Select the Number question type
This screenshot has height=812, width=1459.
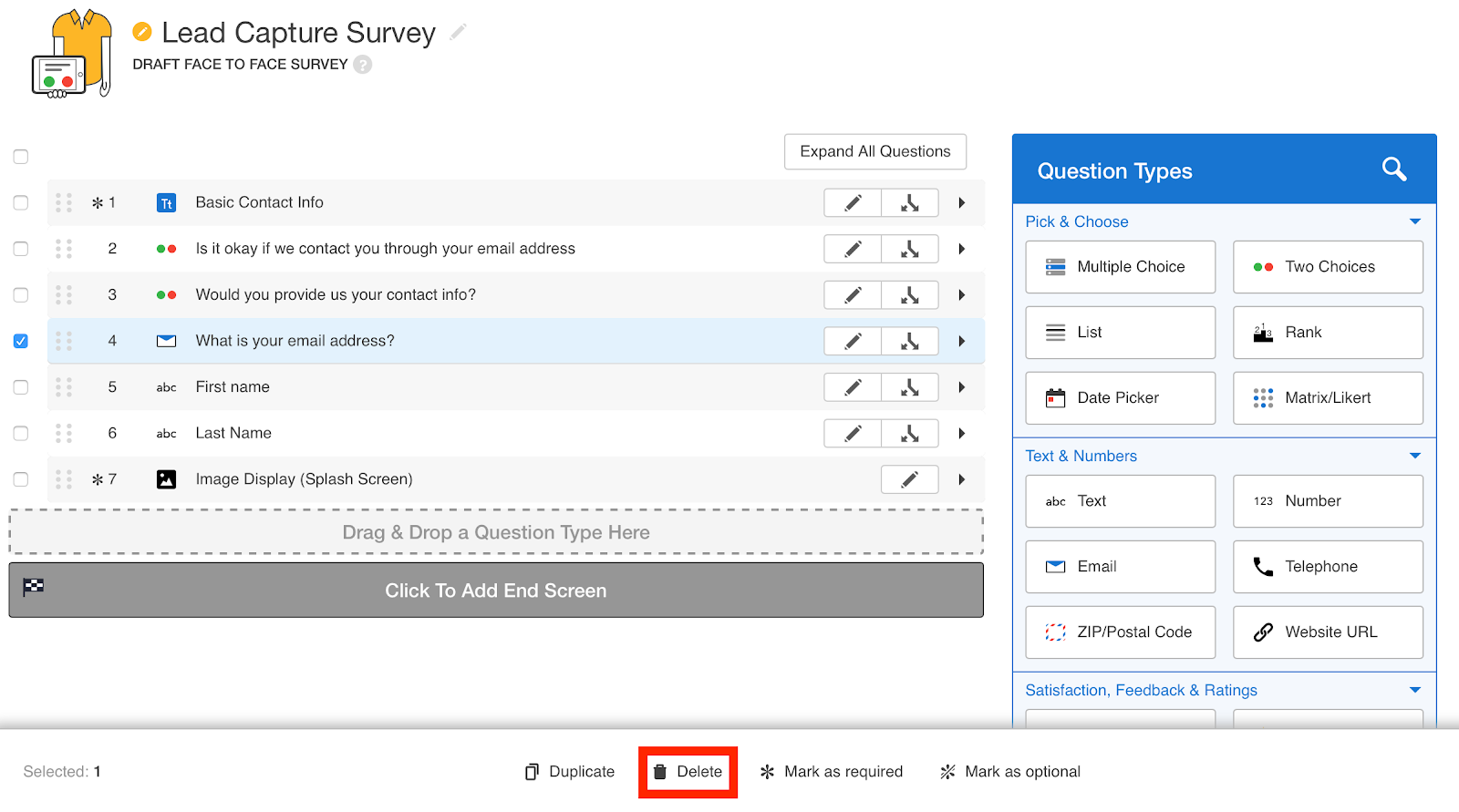(1329, 501)
